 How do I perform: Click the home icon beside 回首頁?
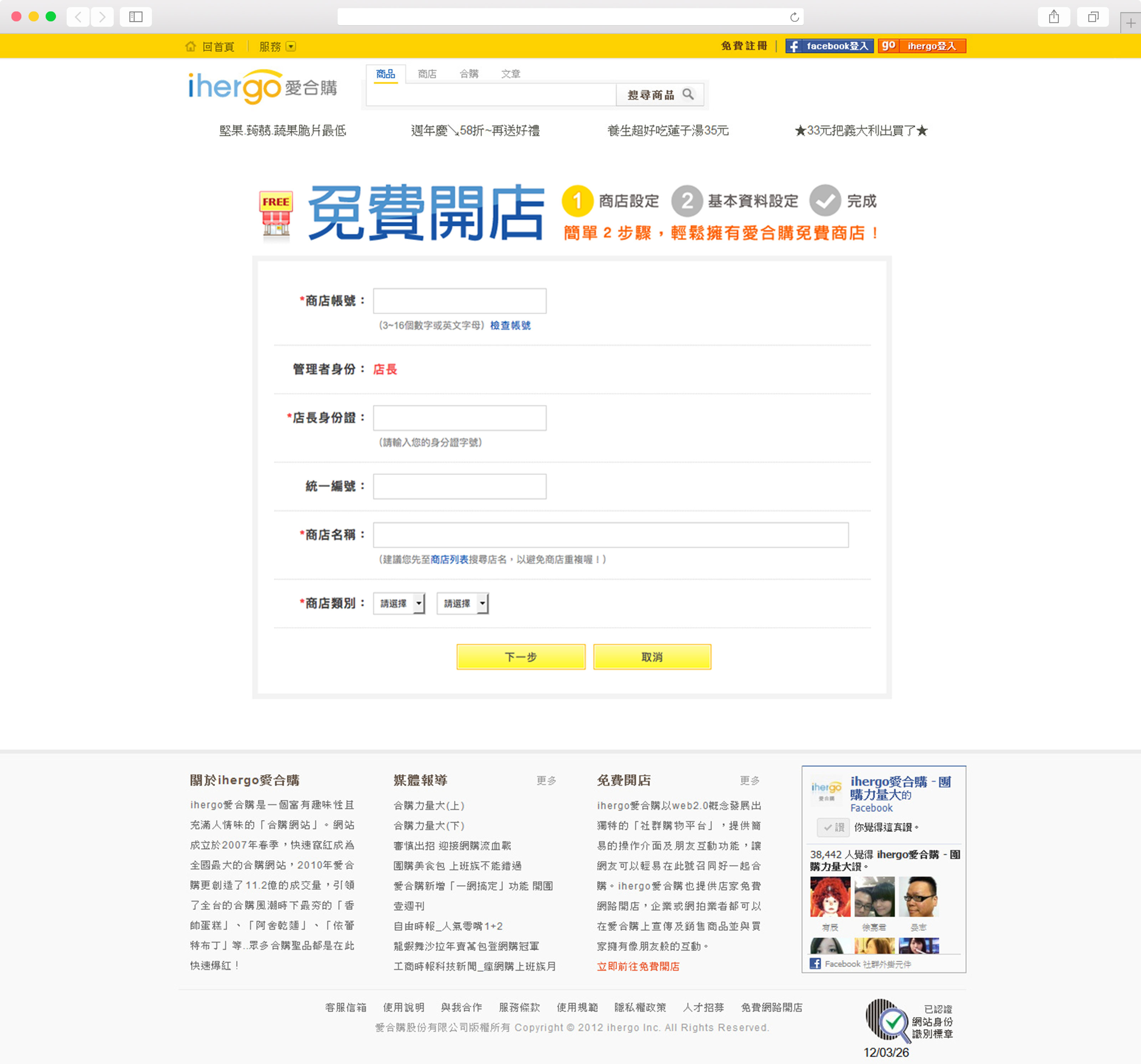pyautogui.click(x=190, y=46)
